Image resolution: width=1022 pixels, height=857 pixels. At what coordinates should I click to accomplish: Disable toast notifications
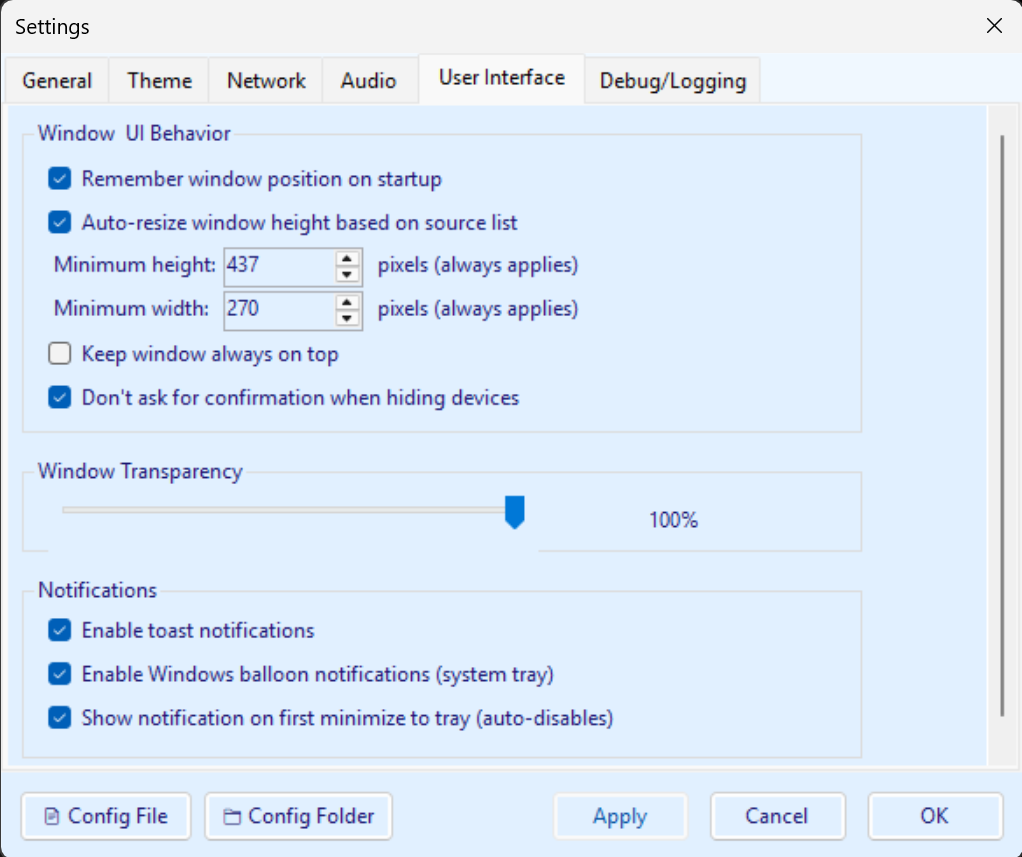pyautogui.click(x=59, y=630)
